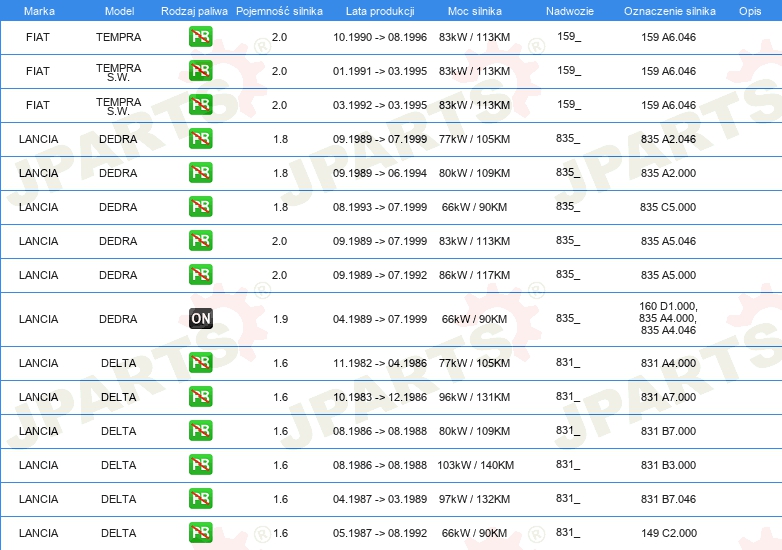Viewport: 782px width, 550px height.
Task: Click petrol icon for Delta 149 C2.000 row
Action: point(201,533)
